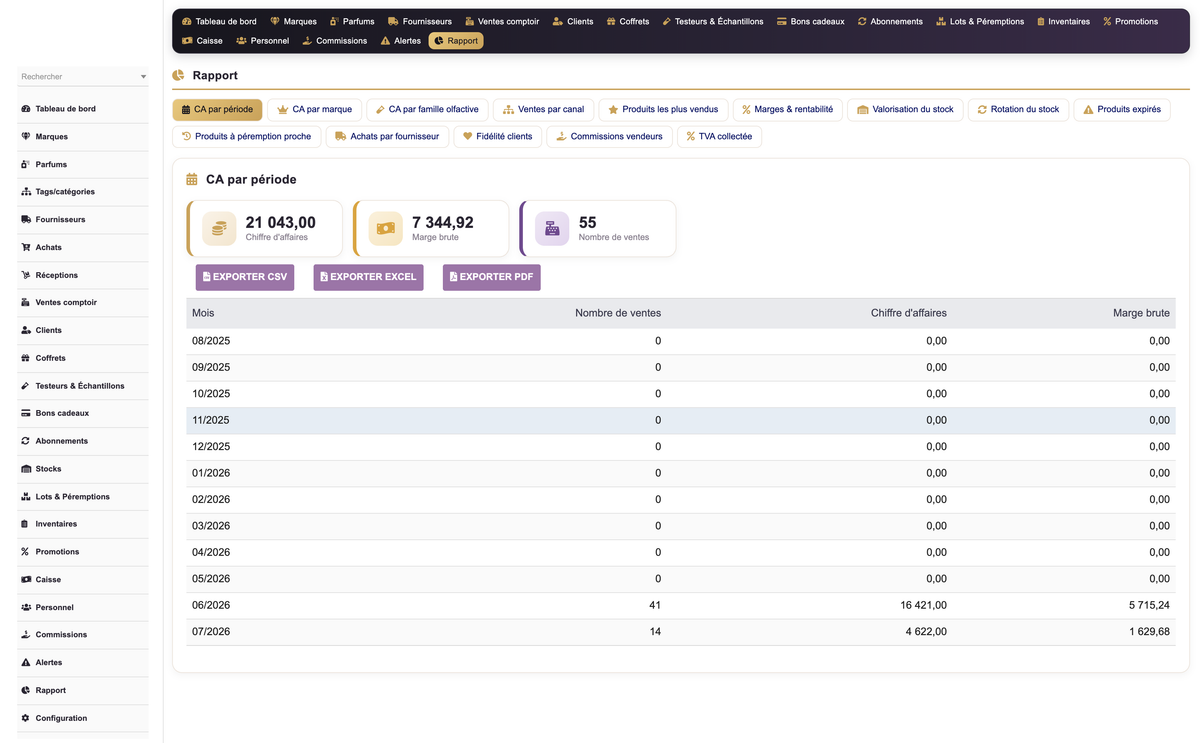Click the EXPORTER EXCEL button

click(368, 277)
